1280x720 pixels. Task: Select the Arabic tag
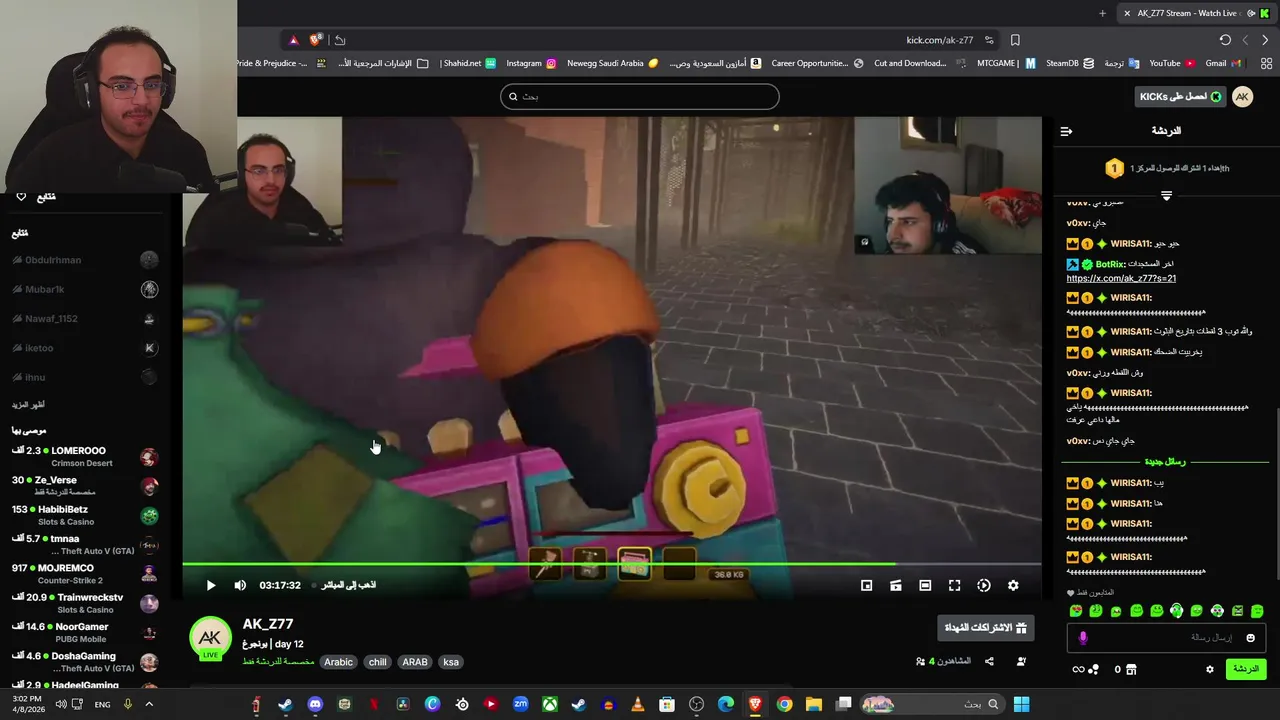point(338,662)
